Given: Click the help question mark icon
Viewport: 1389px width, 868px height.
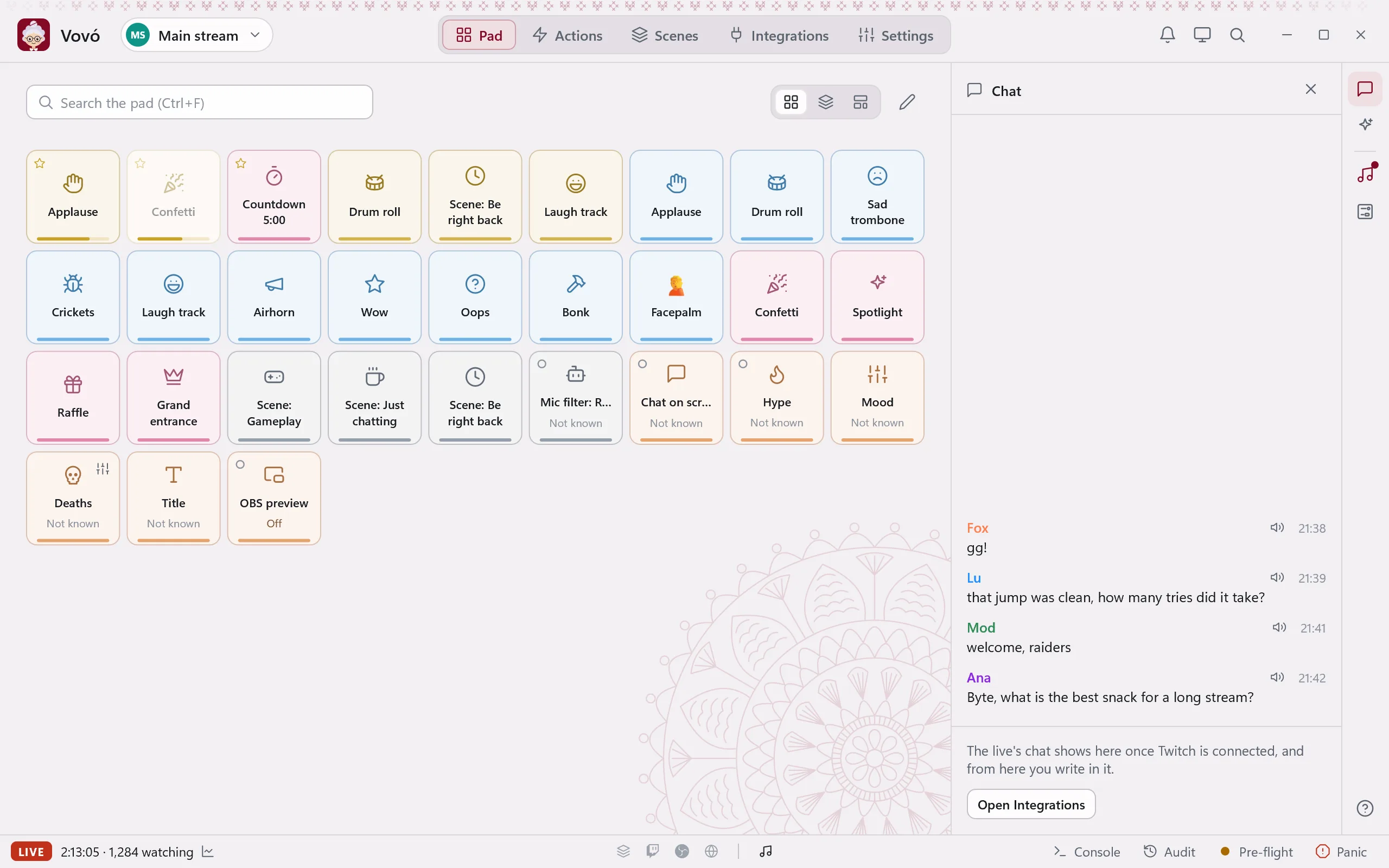Looking at the screenshot, I should (1365, 808).
